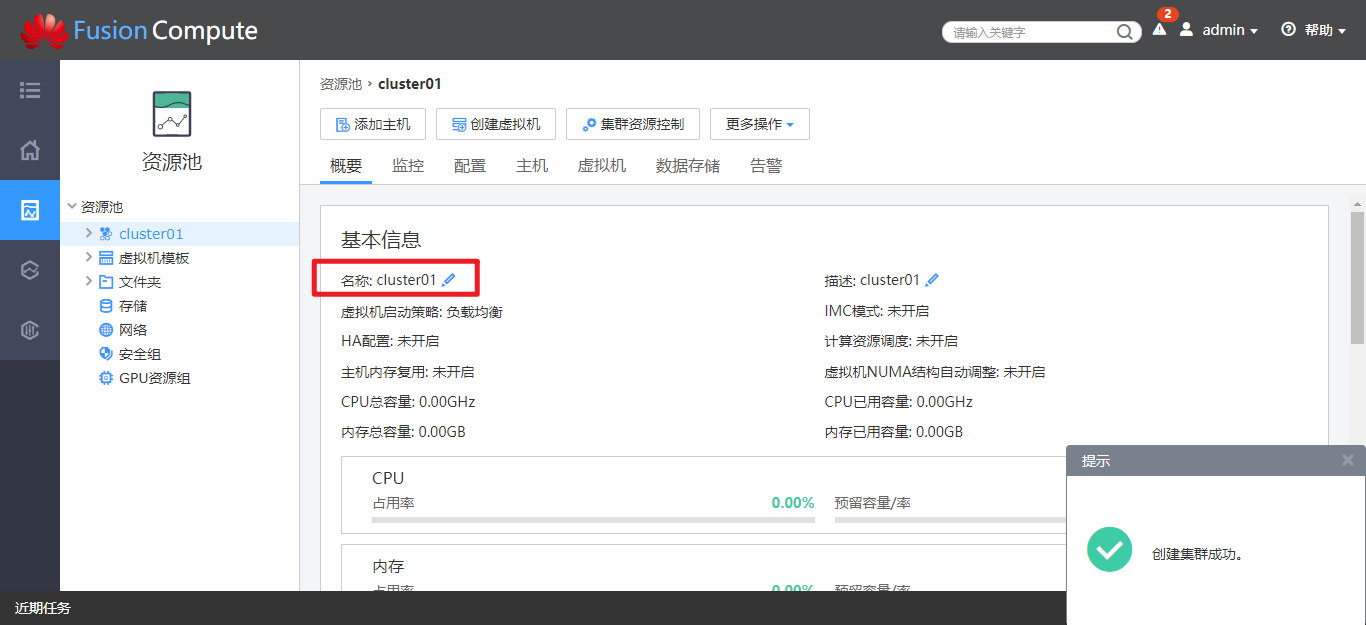
Task: Collapse the 资源池 tree root
Action: 72,207
